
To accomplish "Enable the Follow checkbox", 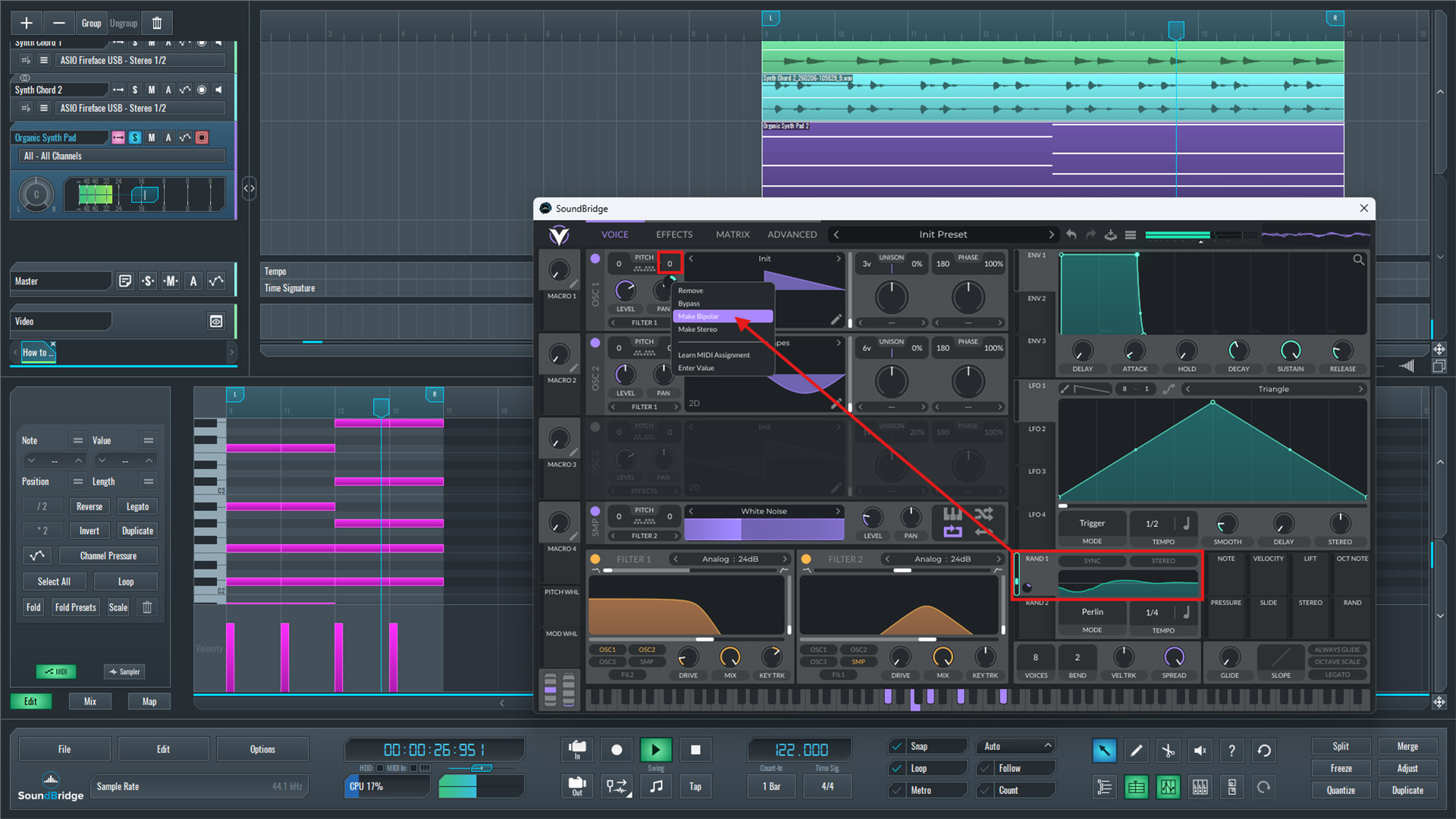I will pos(985,769).
